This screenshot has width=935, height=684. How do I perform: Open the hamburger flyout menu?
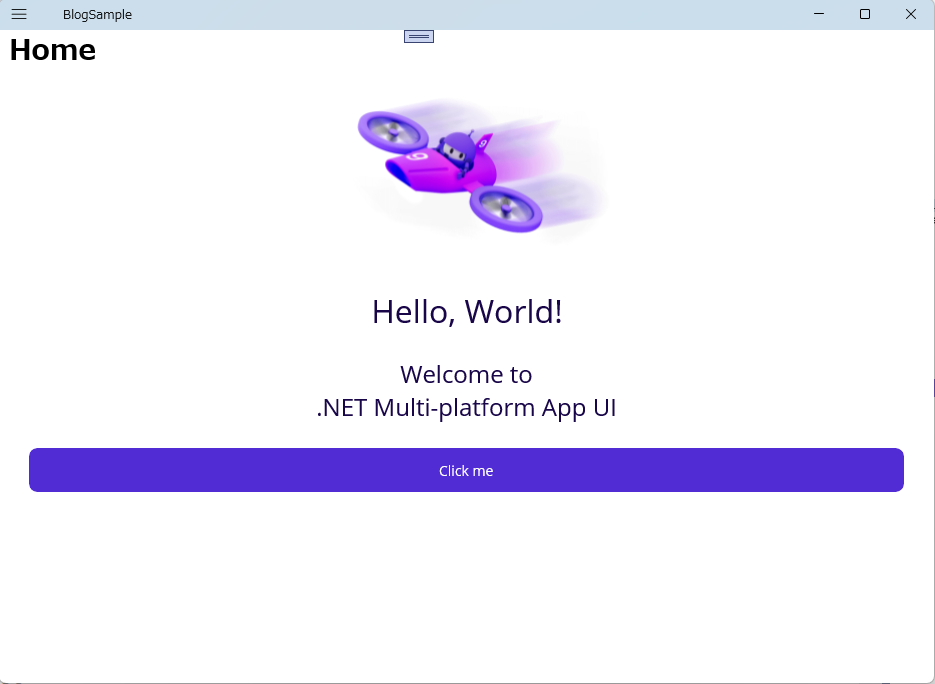pos(19,14)
